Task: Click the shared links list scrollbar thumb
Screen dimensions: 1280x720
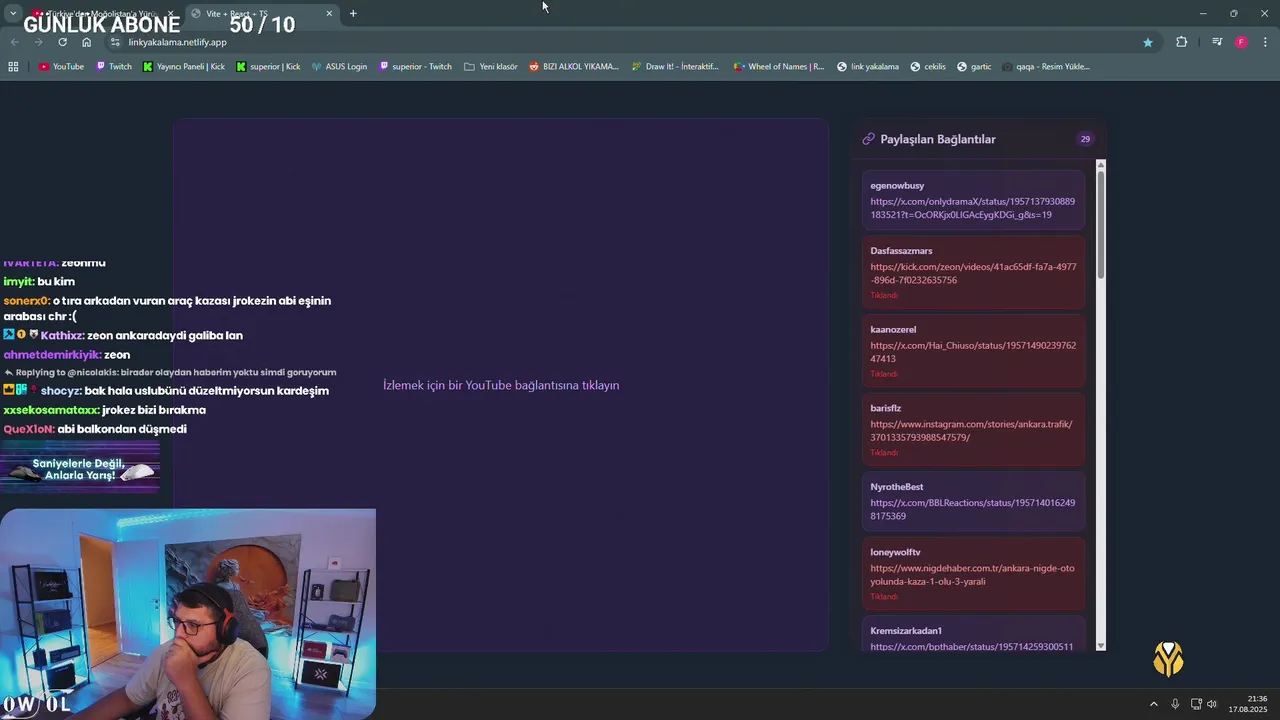Action: (x=1101, y=225)
